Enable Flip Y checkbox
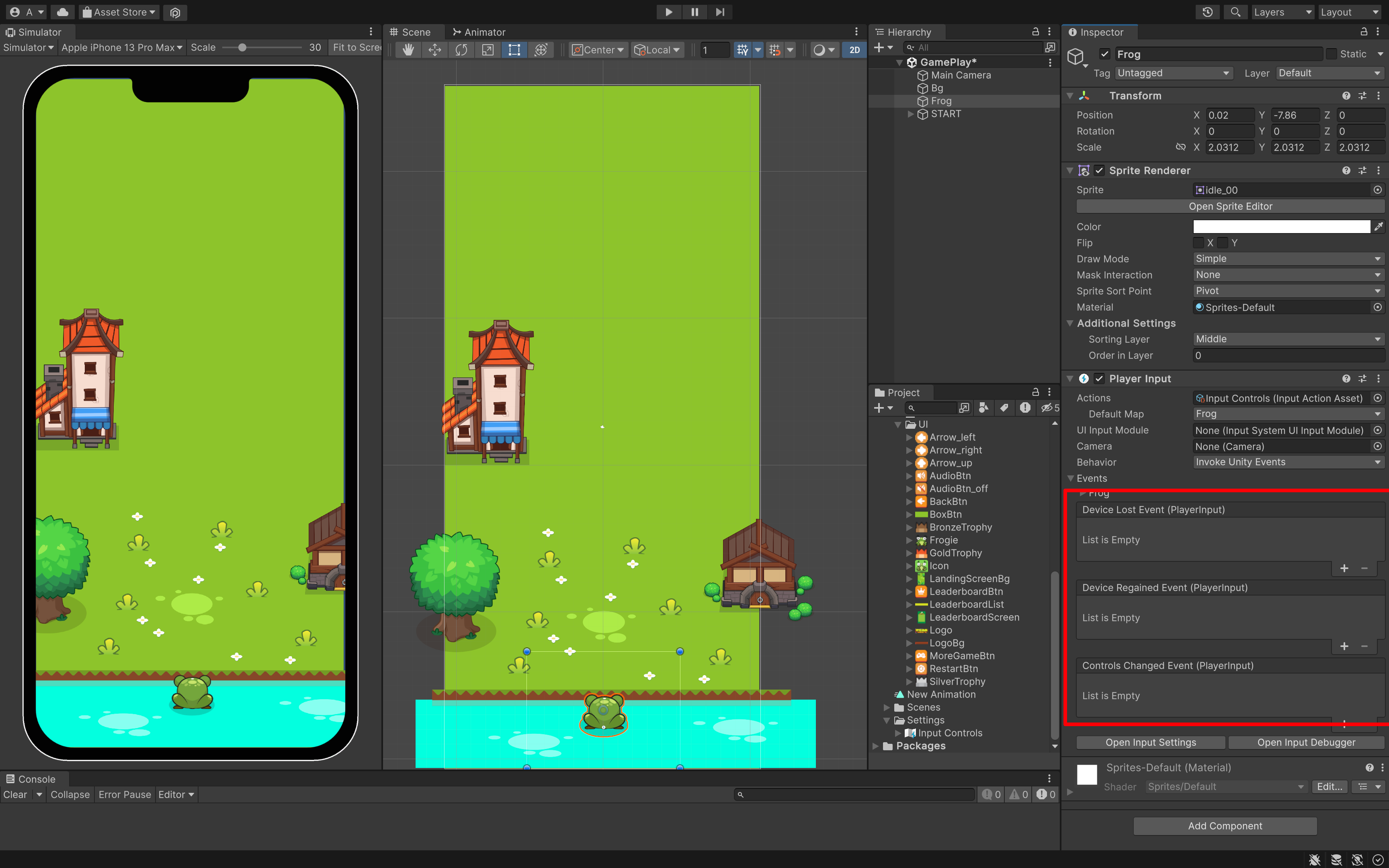Image resolution: width=1389 pixels, height=868 pixels. 1223,243
